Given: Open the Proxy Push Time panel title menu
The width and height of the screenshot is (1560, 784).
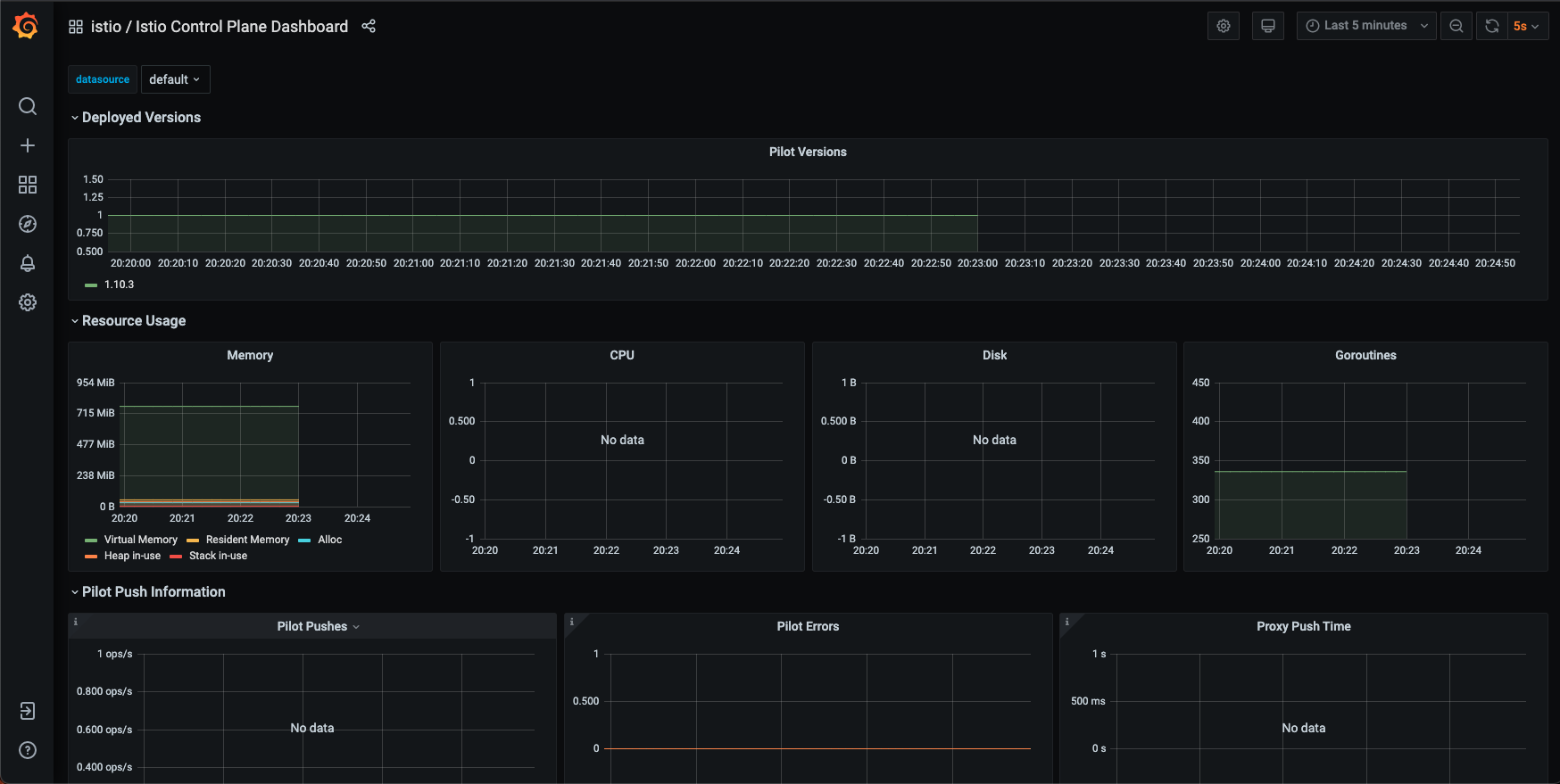Looking at the screenshot, I should (1303, 626).
